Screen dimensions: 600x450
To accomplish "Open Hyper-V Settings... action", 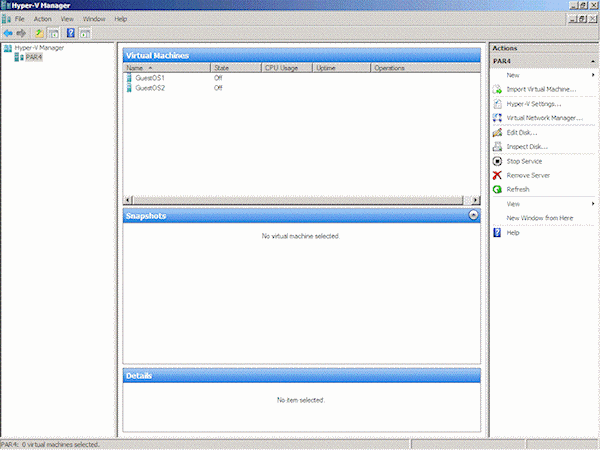I will pos(534,104).
